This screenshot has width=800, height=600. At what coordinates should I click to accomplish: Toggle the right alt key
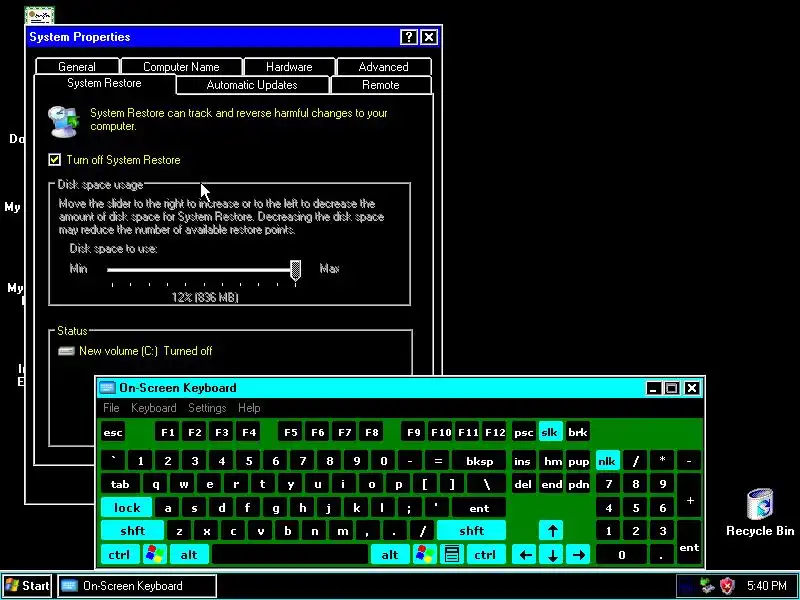pos(390,555)
